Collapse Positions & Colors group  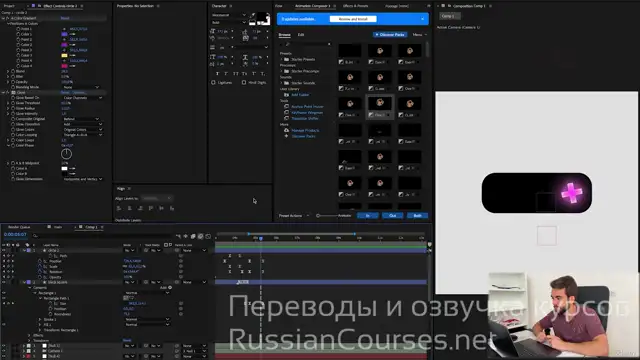click(8, 24)
